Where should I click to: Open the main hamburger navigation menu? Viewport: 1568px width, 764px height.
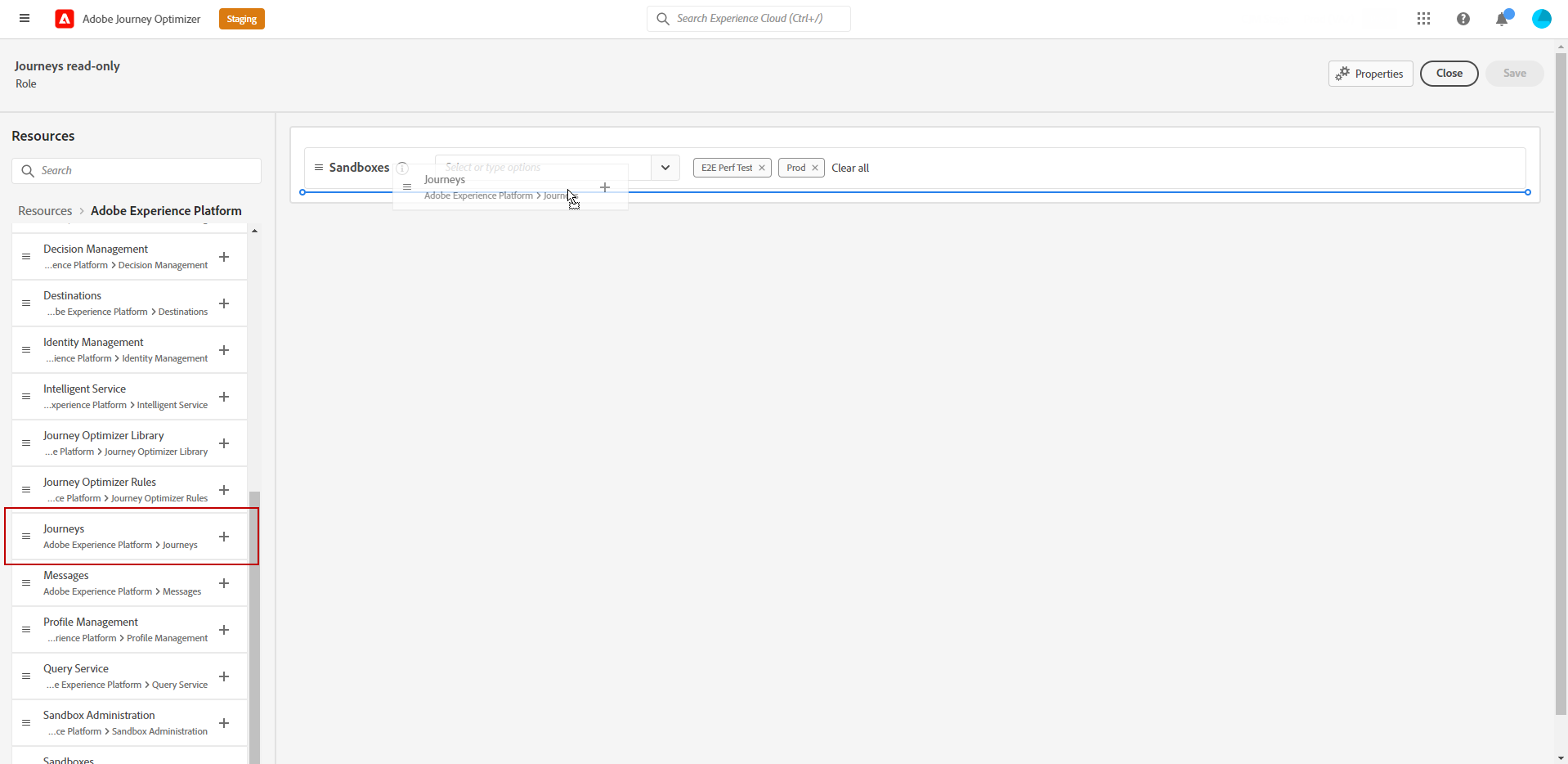[25, 18]
